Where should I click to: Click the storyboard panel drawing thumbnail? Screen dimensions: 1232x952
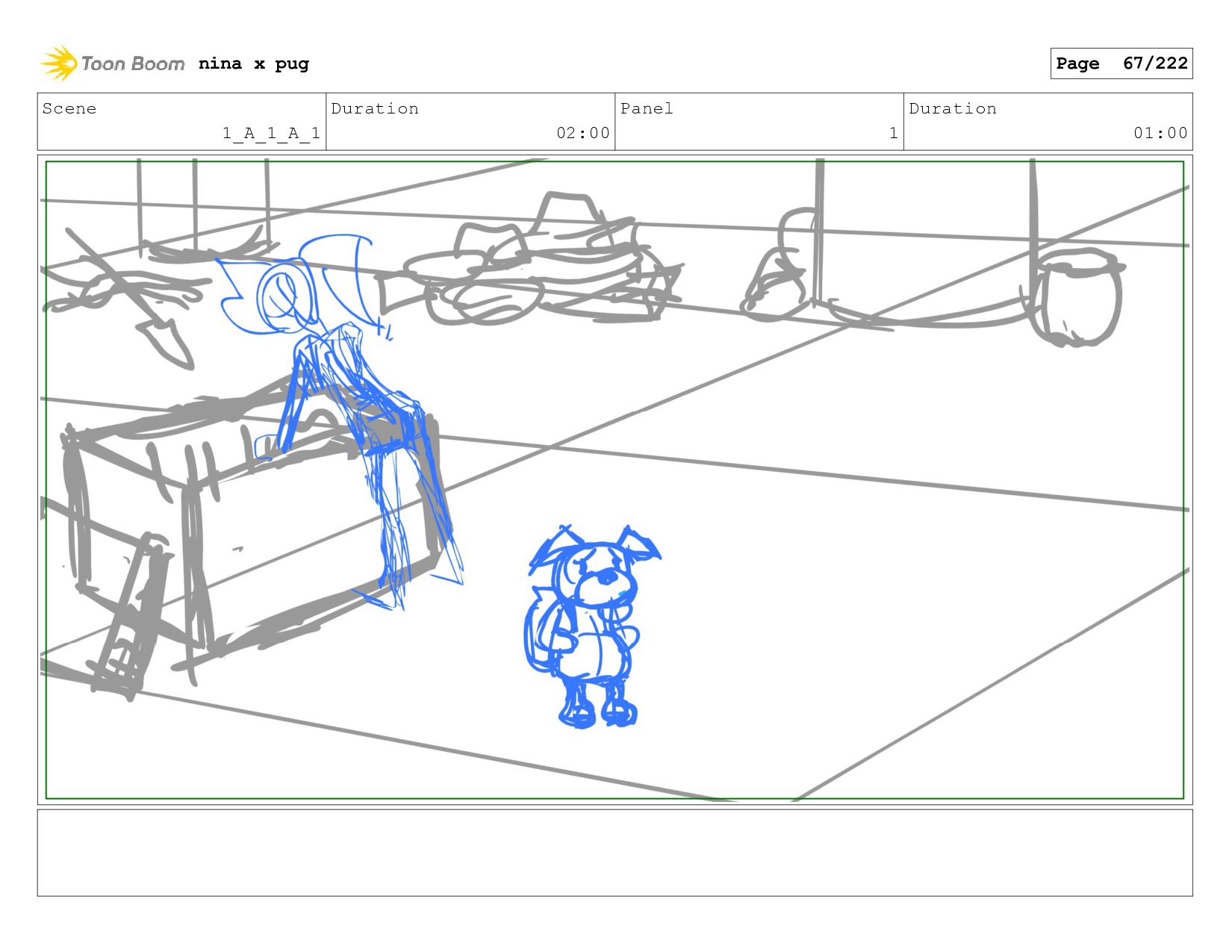[615, 479]
